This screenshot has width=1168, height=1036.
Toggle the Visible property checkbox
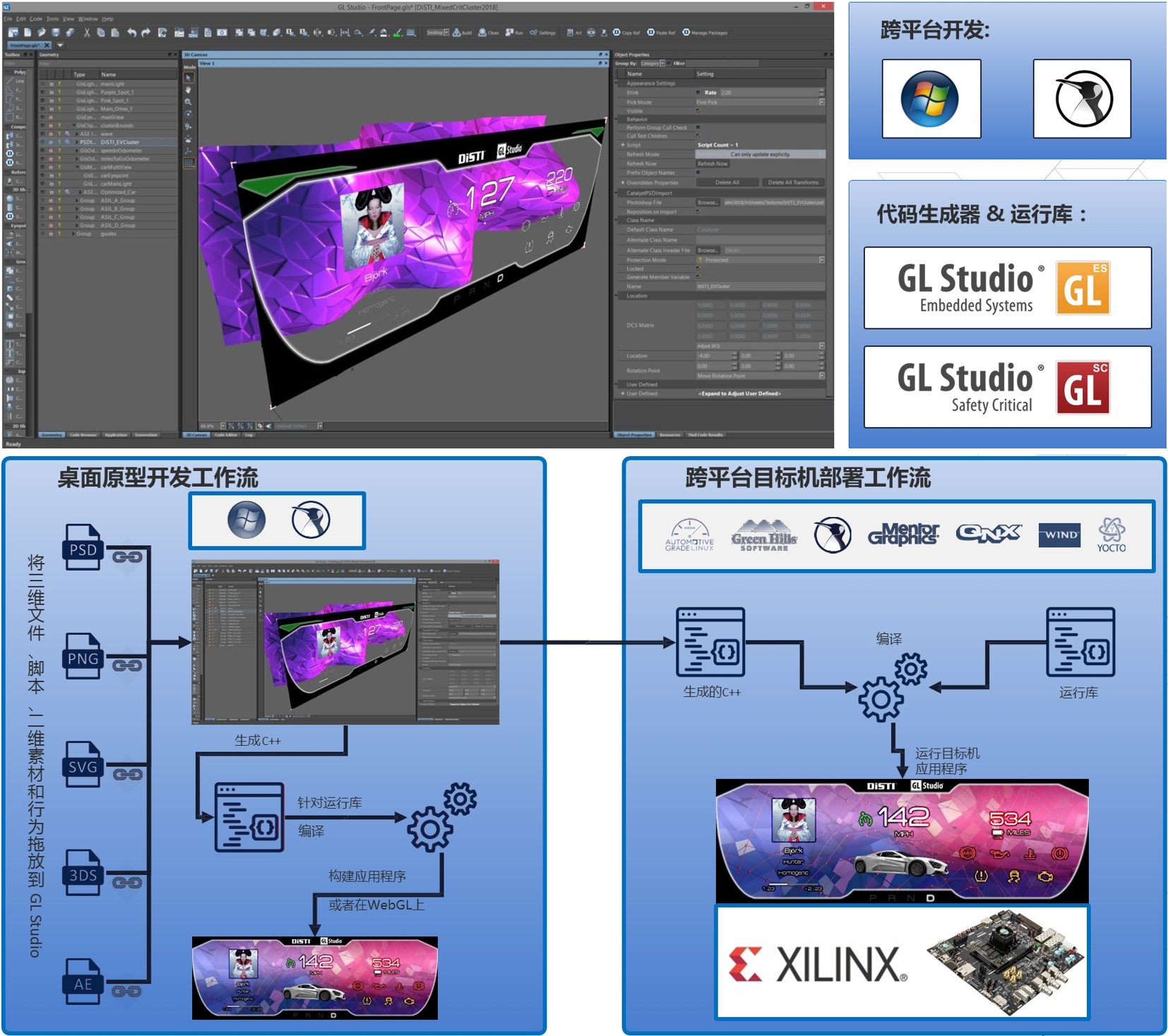click(698, 111)
